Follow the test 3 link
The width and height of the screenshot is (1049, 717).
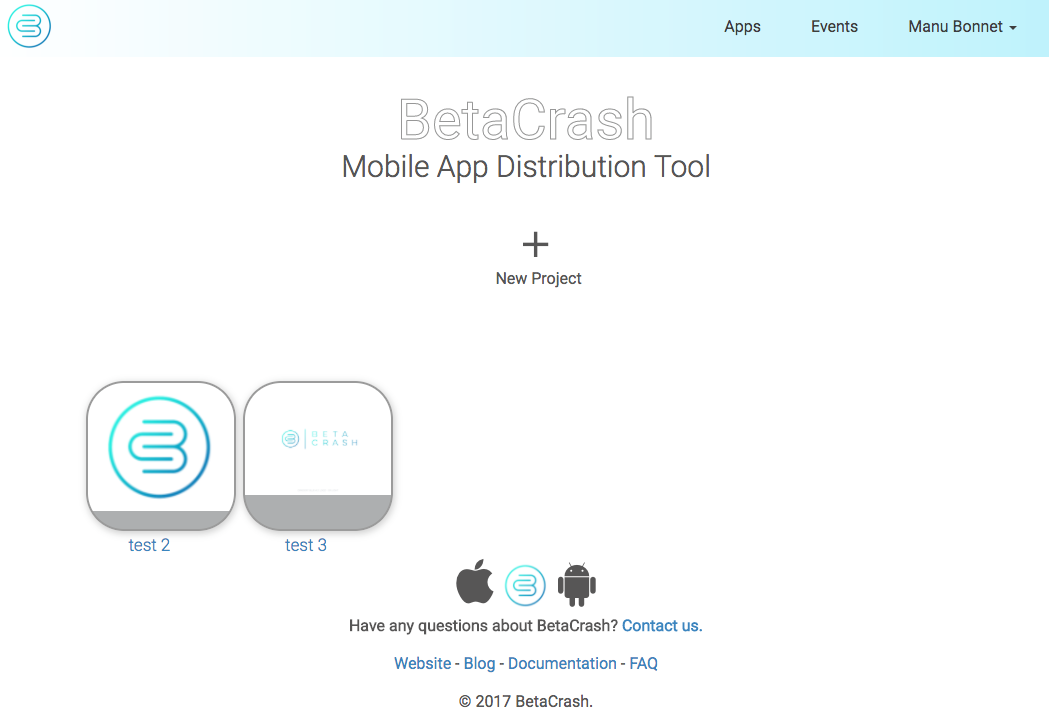point(306,545)
